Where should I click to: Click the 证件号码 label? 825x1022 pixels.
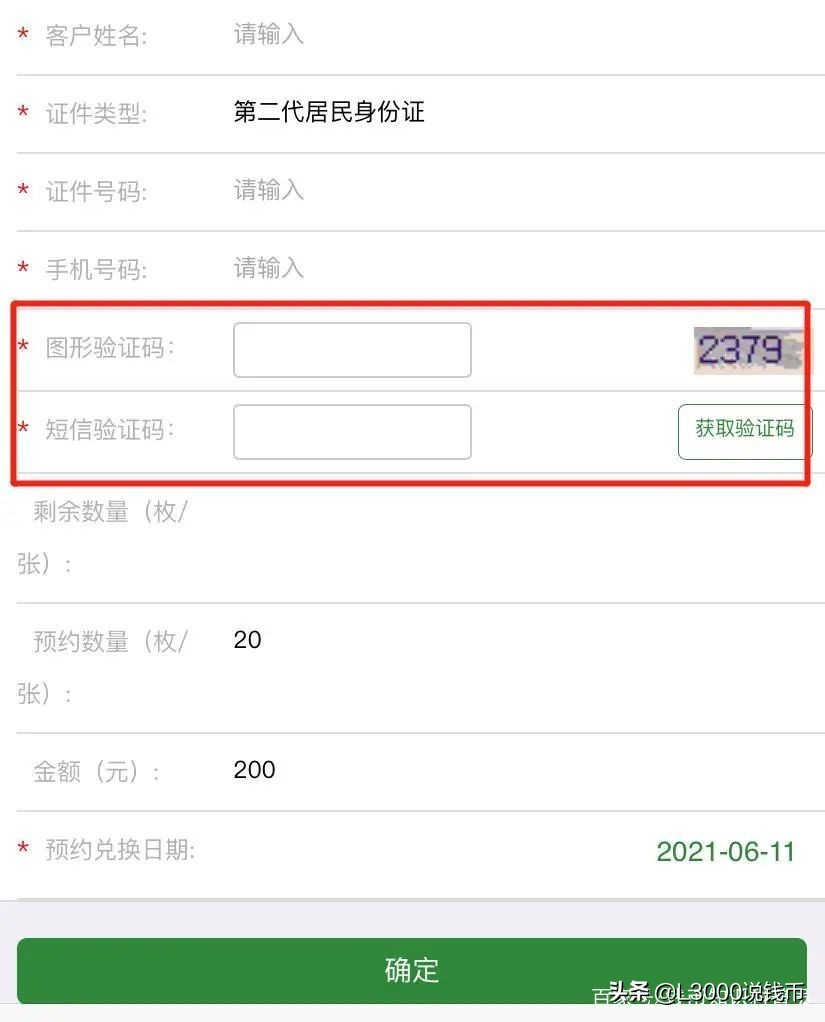click(96, 192)
